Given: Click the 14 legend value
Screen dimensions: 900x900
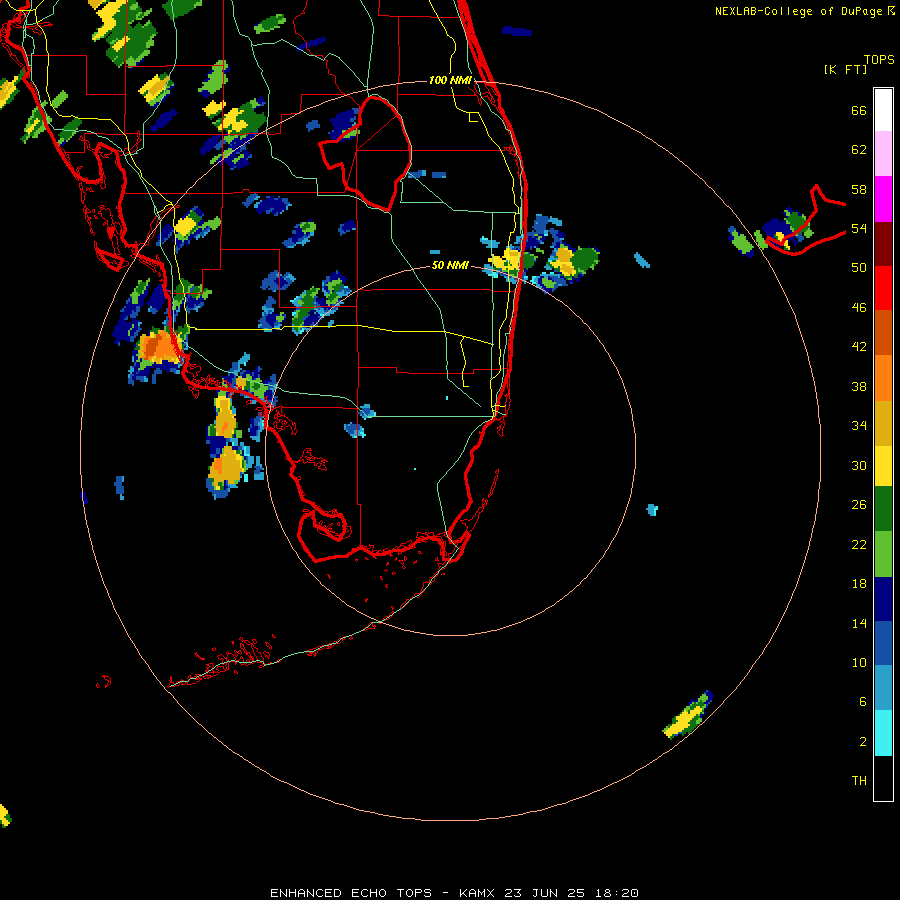Looking at the screenshot, I should click(x=859, y=623).
